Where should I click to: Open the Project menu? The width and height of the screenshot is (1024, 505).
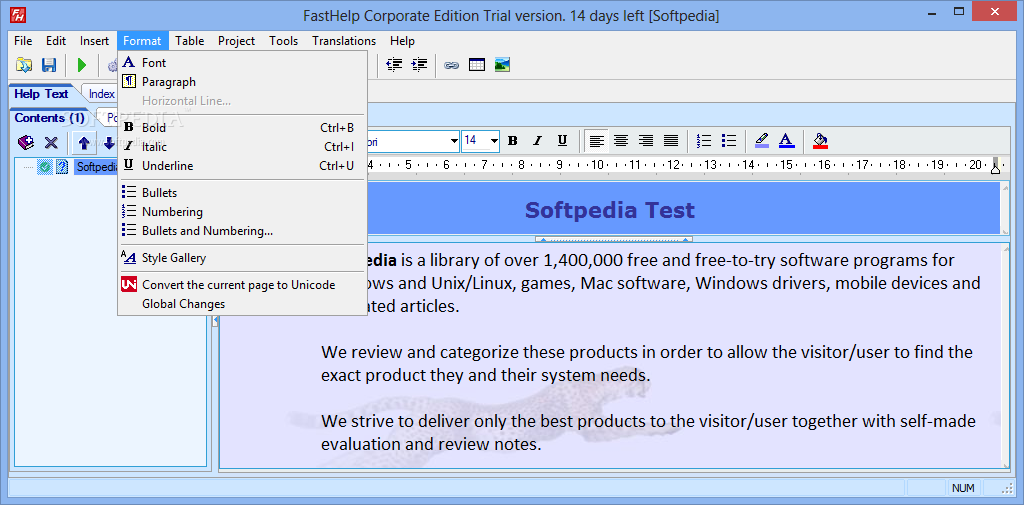pos(236,41)
